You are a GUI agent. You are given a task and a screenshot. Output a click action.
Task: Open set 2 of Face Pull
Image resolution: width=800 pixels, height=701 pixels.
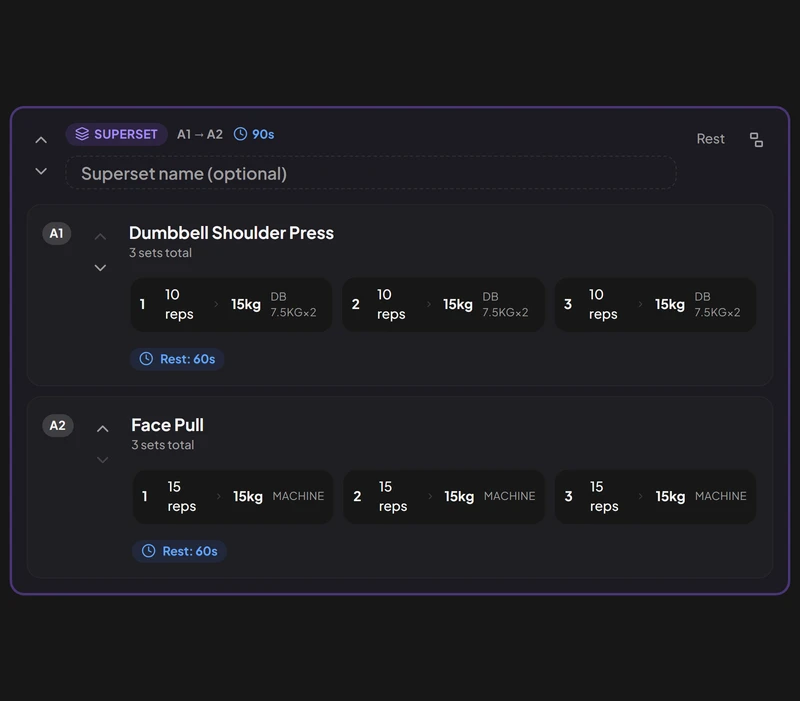444,497
